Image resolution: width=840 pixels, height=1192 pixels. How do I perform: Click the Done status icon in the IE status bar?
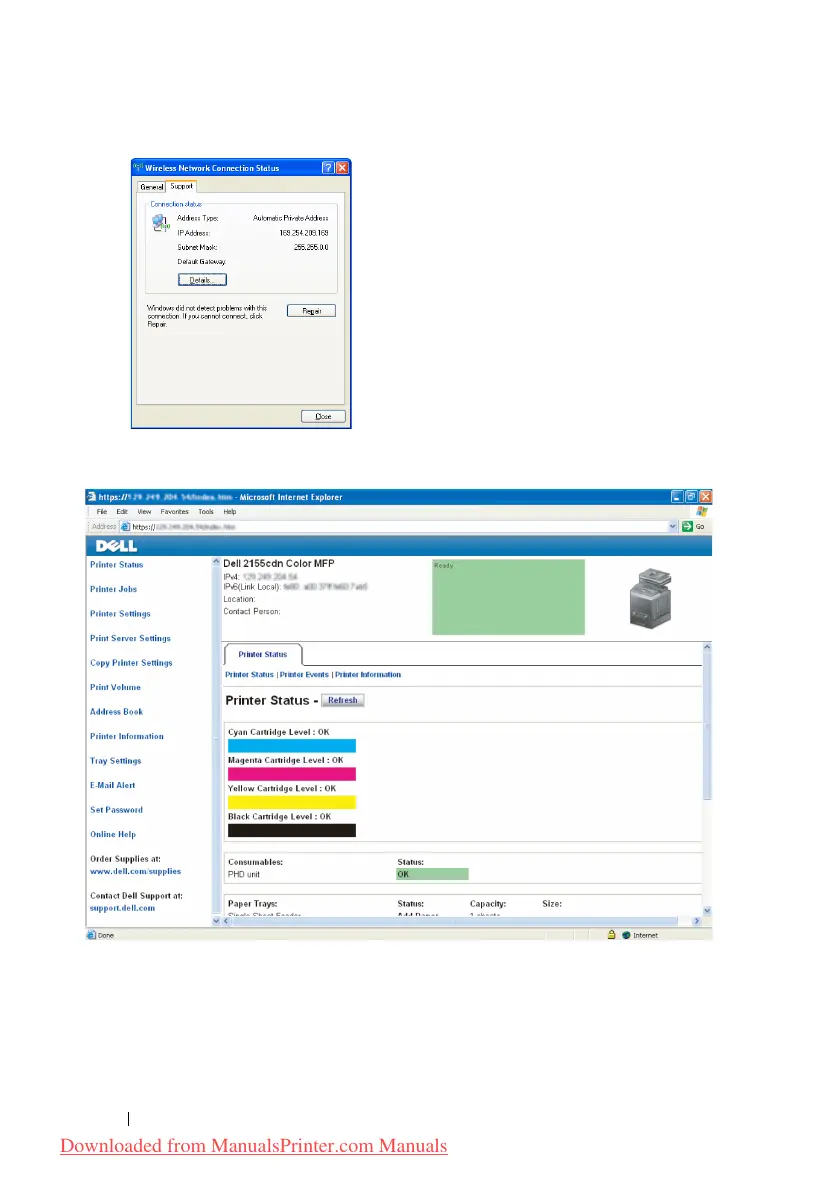pos(91,935)
